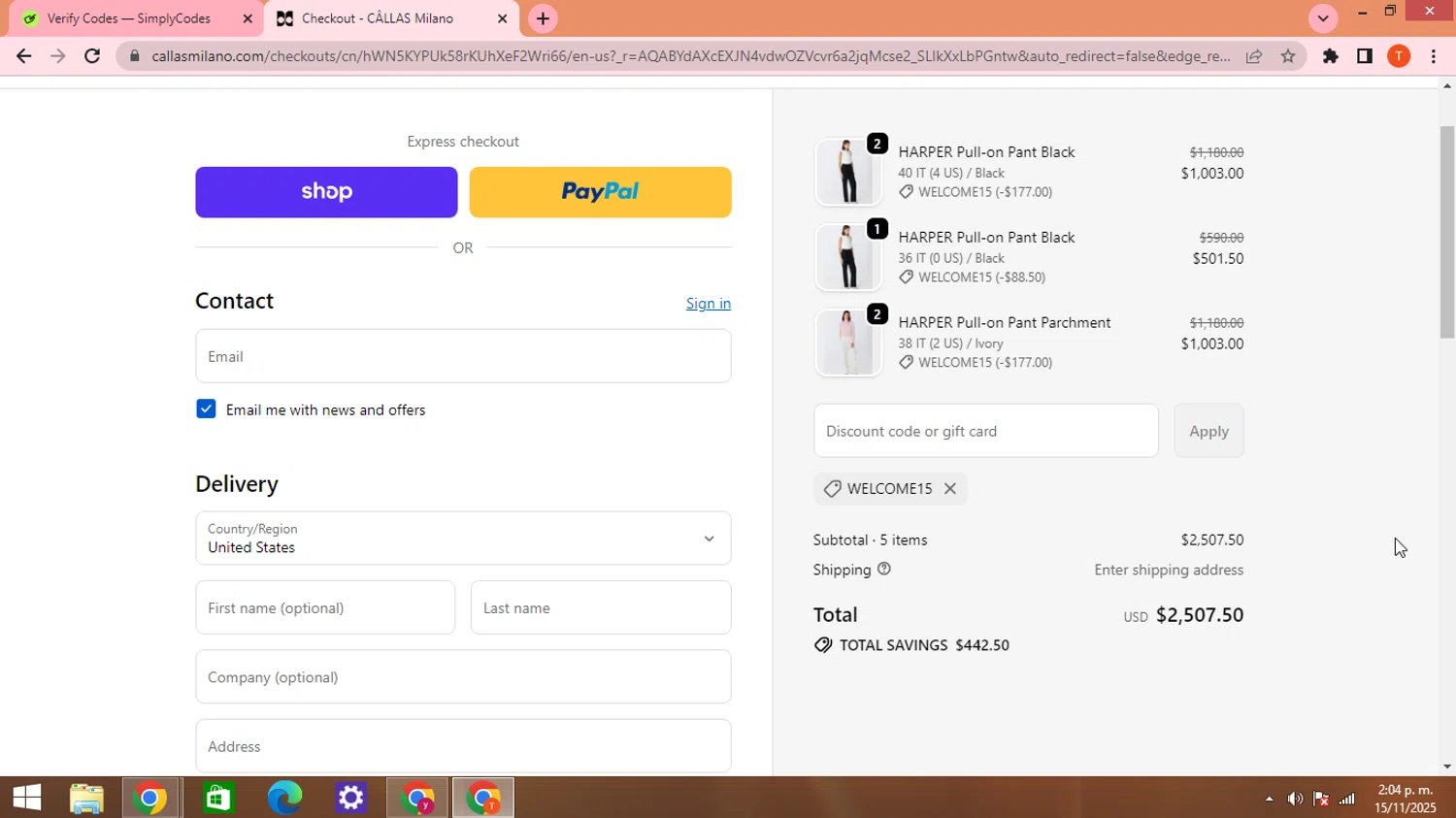Close the Checkout - CÄLLAS Milano tab
This screenshot has width=1456, height=818.
(x=502, y=18)
